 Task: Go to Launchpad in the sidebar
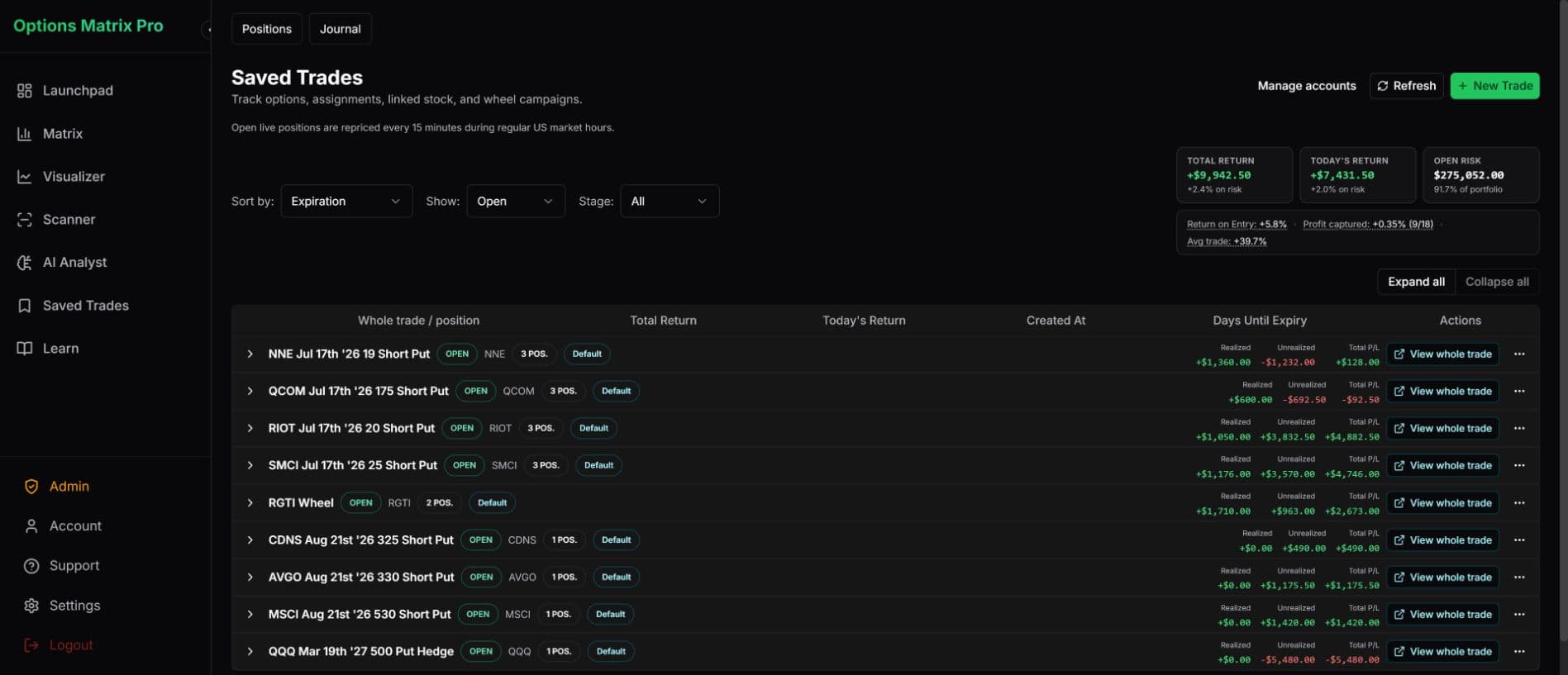(x=78, y=90)
